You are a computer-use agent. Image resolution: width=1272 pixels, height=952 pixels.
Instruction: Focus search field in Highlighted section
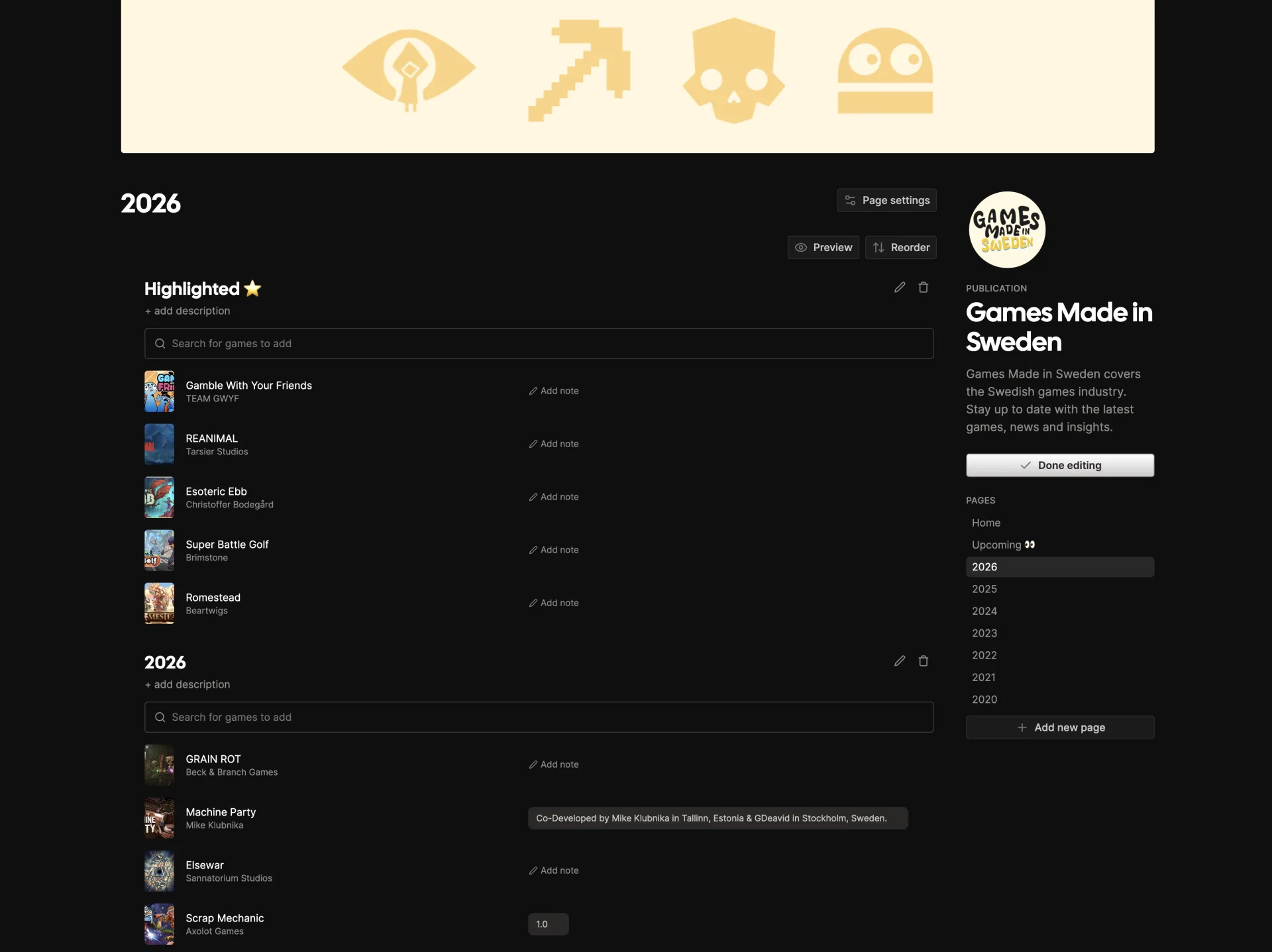[x=539, y=343]
